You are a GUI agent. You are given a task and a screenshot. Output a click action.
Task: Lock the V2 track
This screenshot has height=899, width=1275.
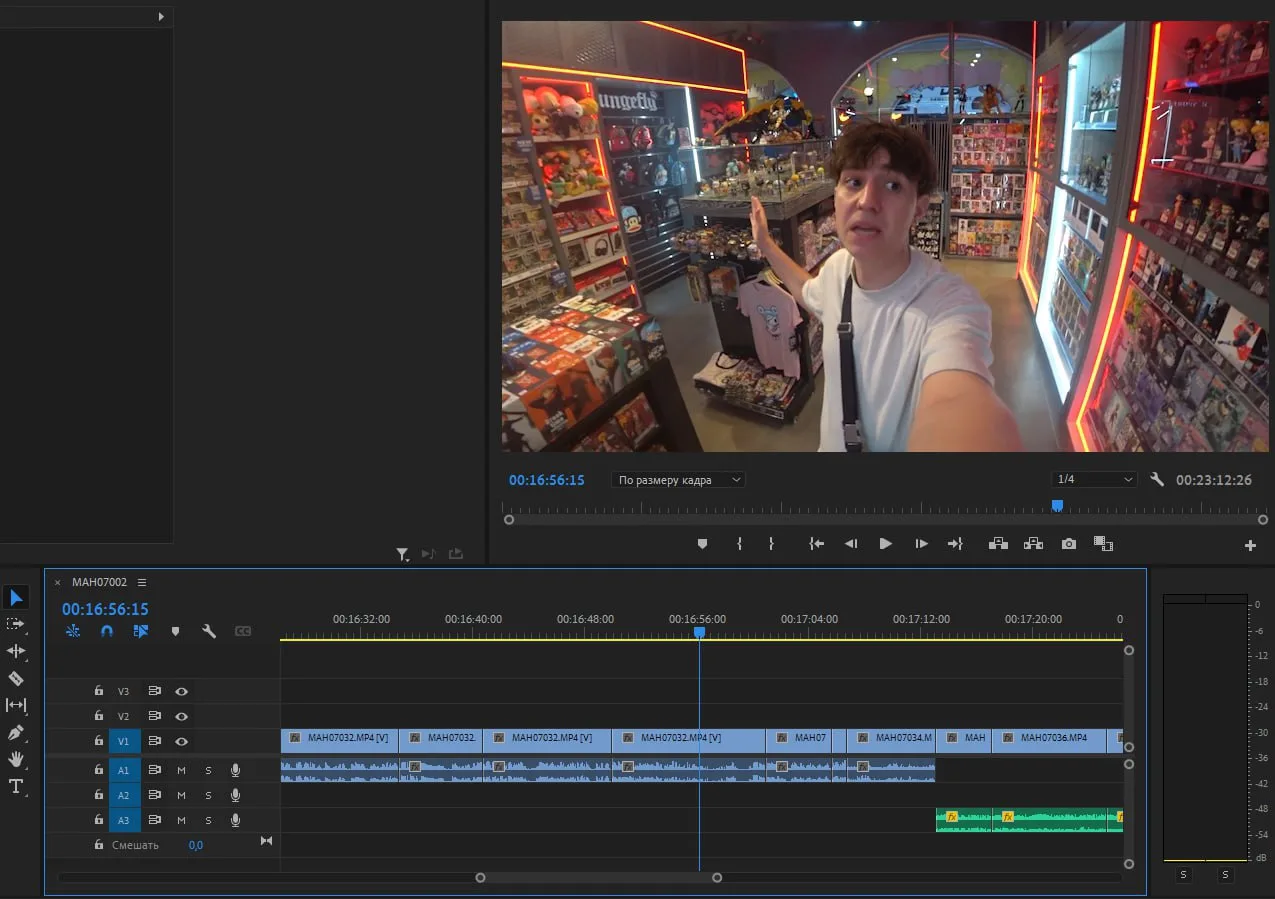(x=98, y=716)
